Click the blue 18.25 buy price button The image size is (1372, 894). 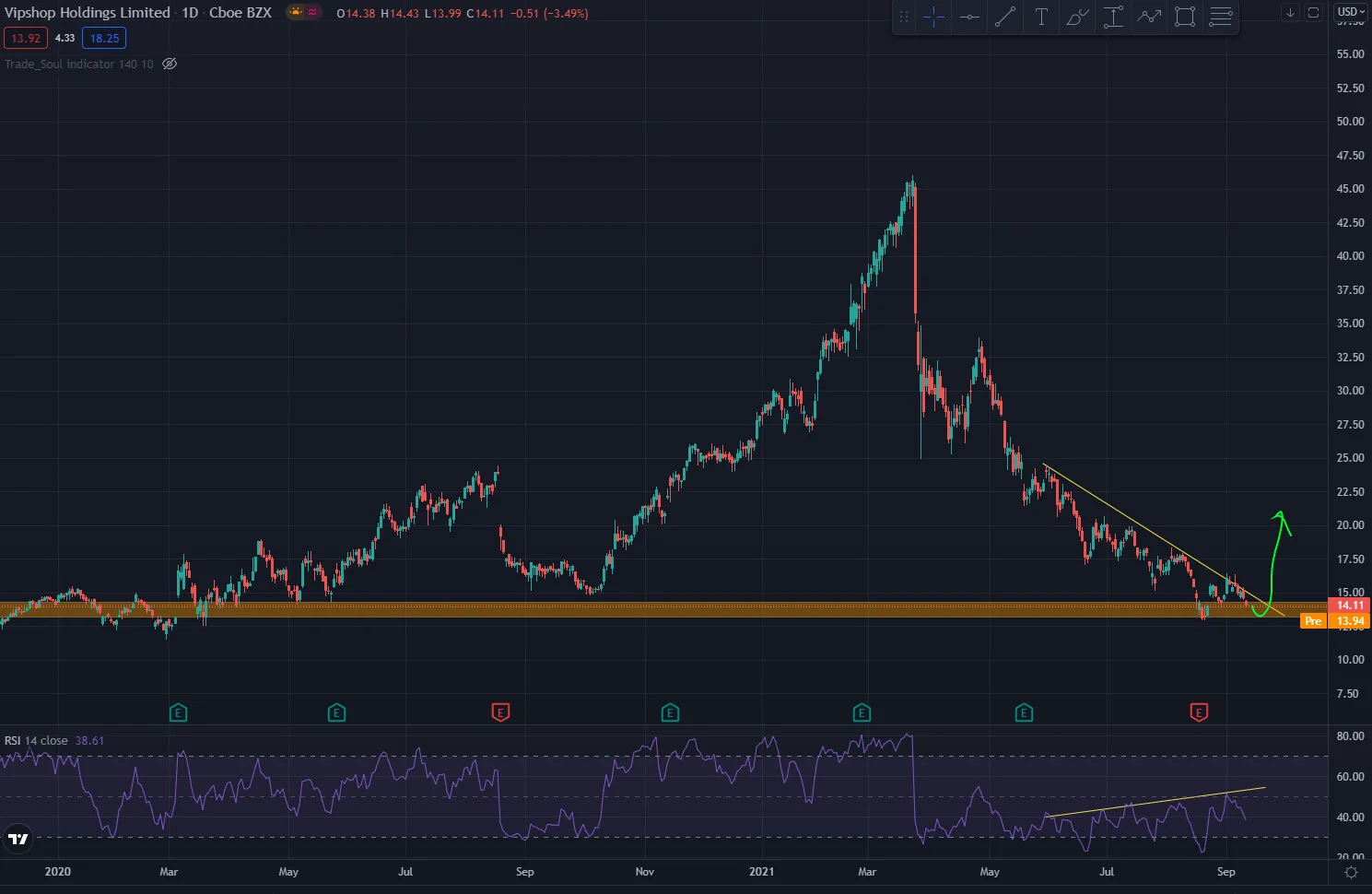pos(104,38)
